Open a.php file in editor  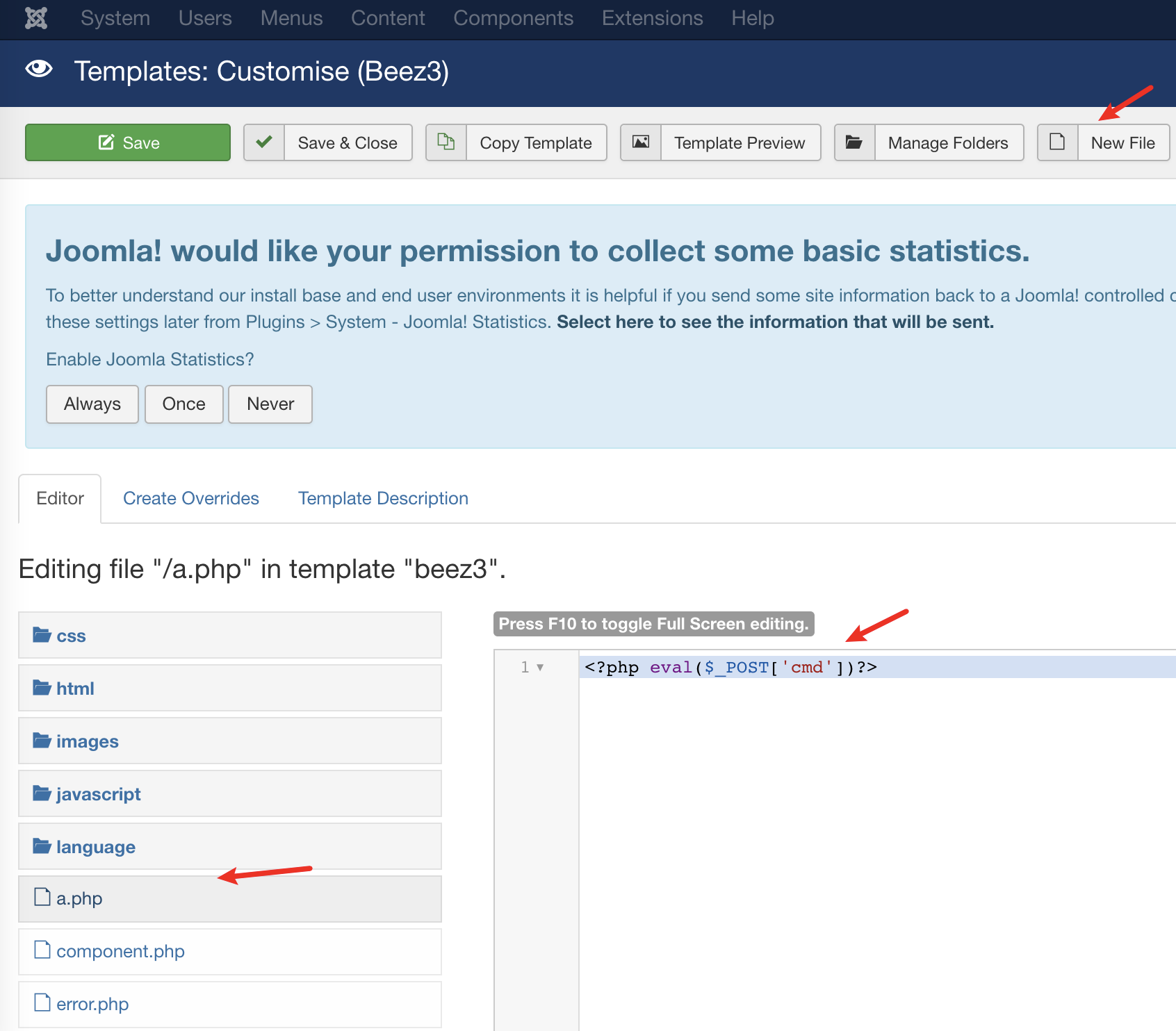point(230,898)
